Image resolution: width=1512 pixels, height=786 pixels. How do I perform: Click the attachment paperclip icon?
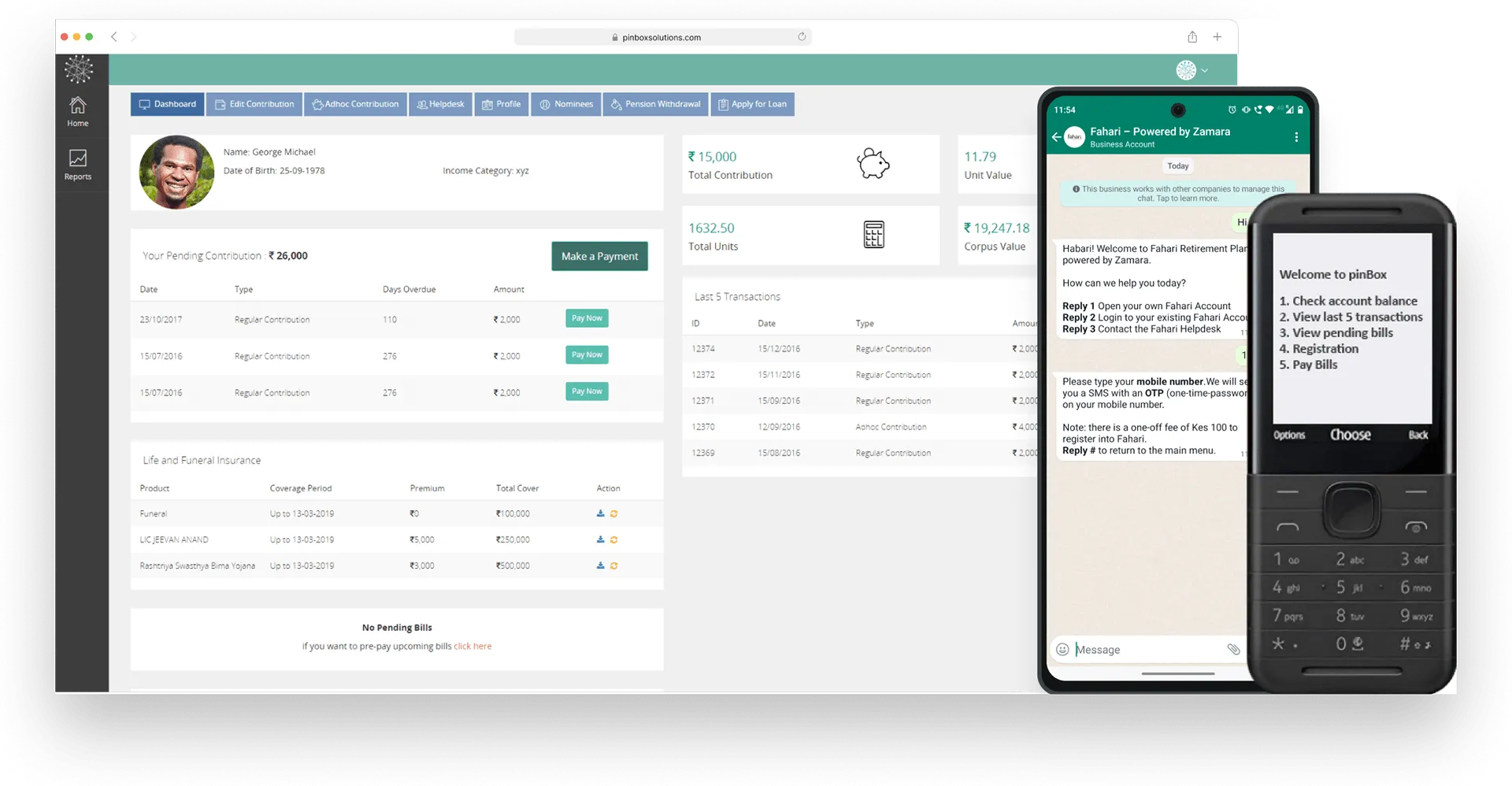point(1233,650)
